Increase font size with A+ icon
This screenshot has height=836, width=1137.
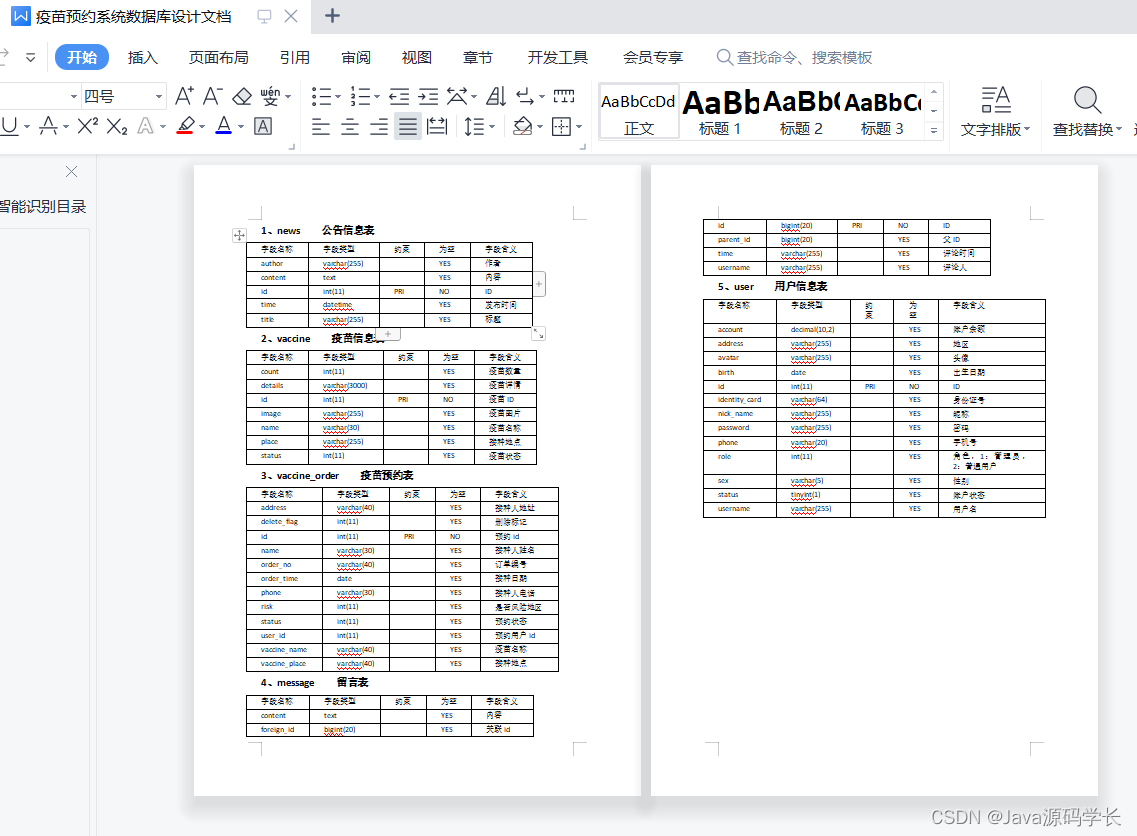tap(184, 96)
